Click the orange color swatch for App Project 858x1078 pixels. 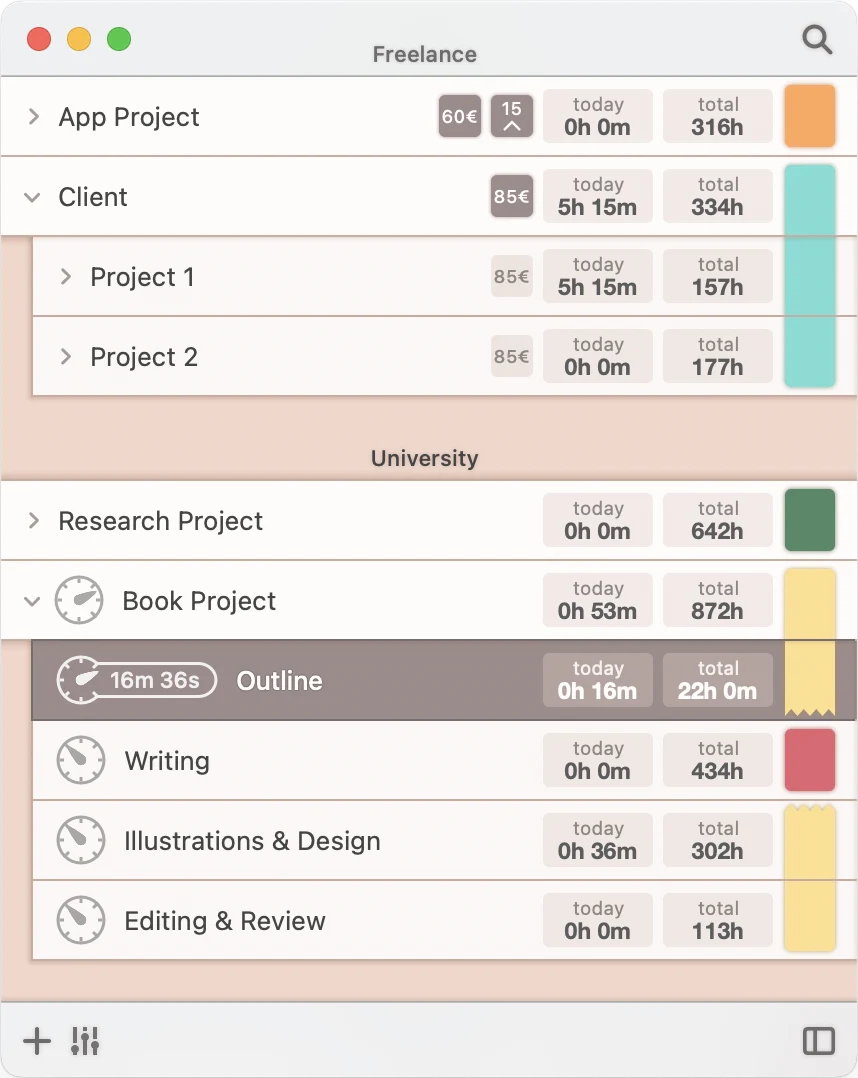point(810,116)
